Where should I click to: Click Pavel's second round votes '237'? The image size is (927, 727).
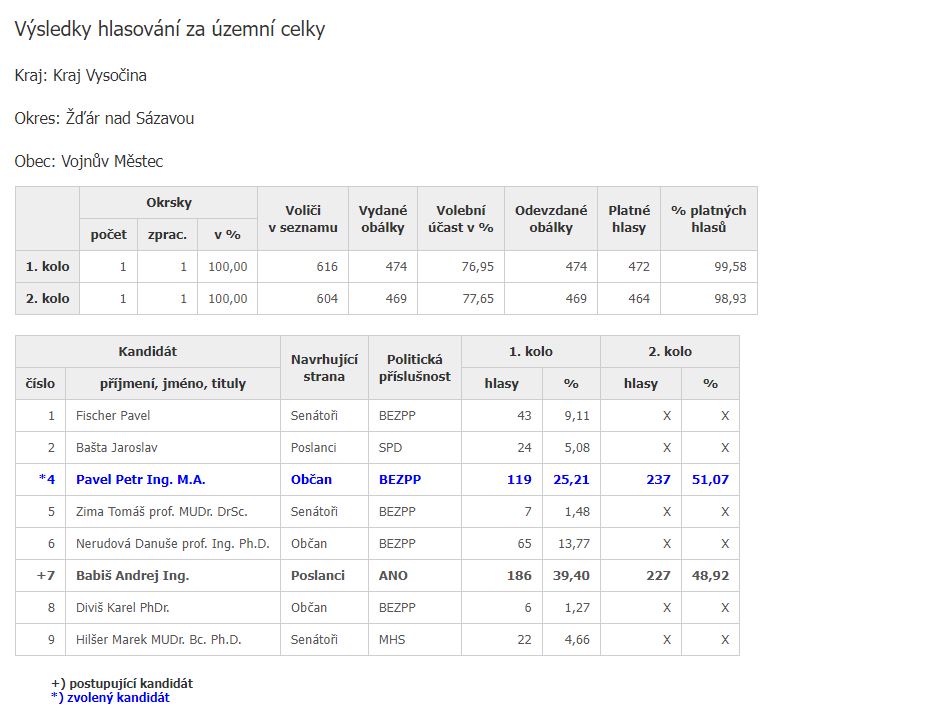pyautogui.click(x=658, y=479)
